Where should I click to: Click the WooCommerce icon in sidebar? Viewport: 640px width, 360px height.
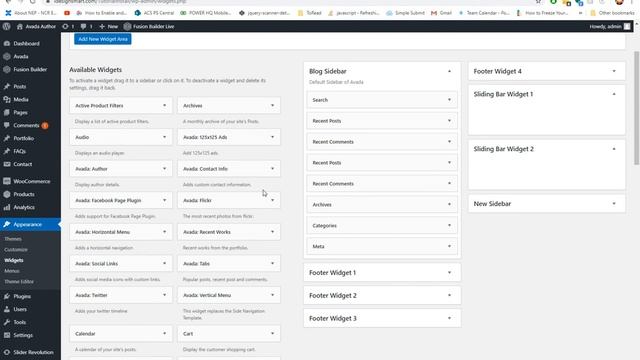[x=7, y=181]
